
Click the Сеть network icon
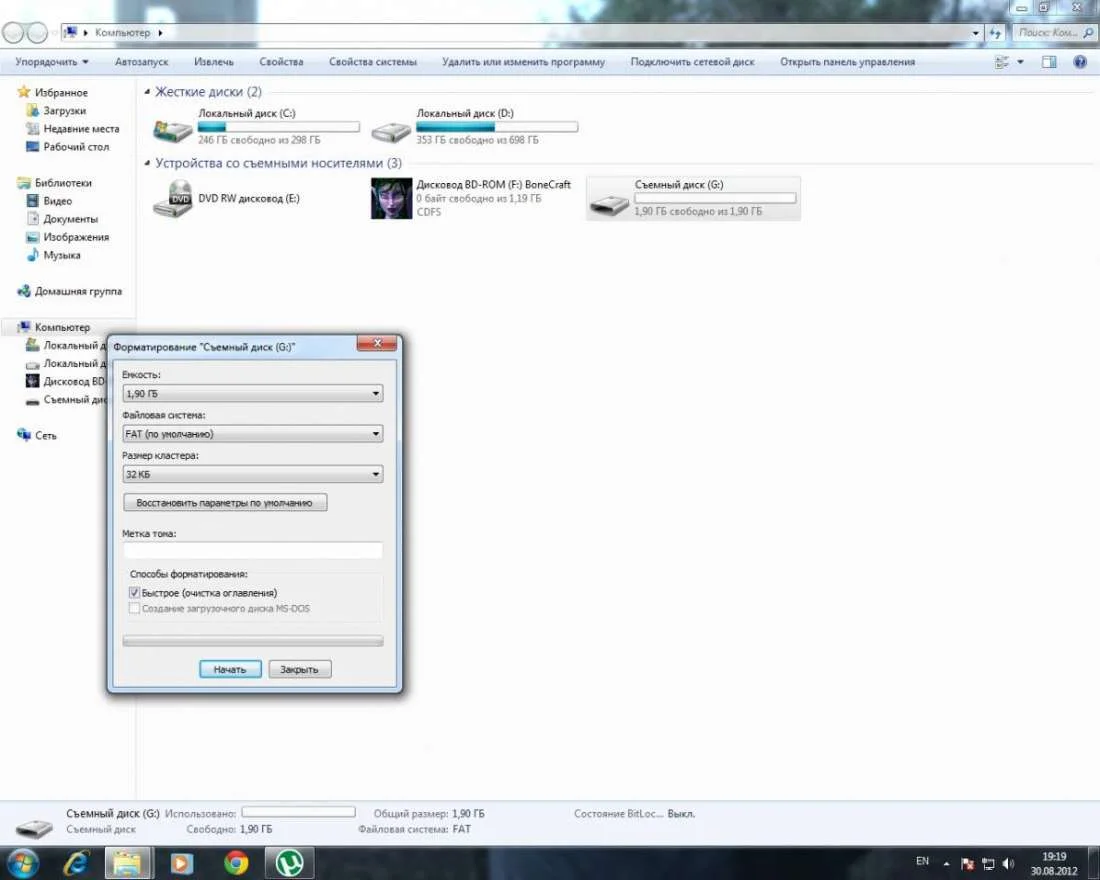point(24,435)
